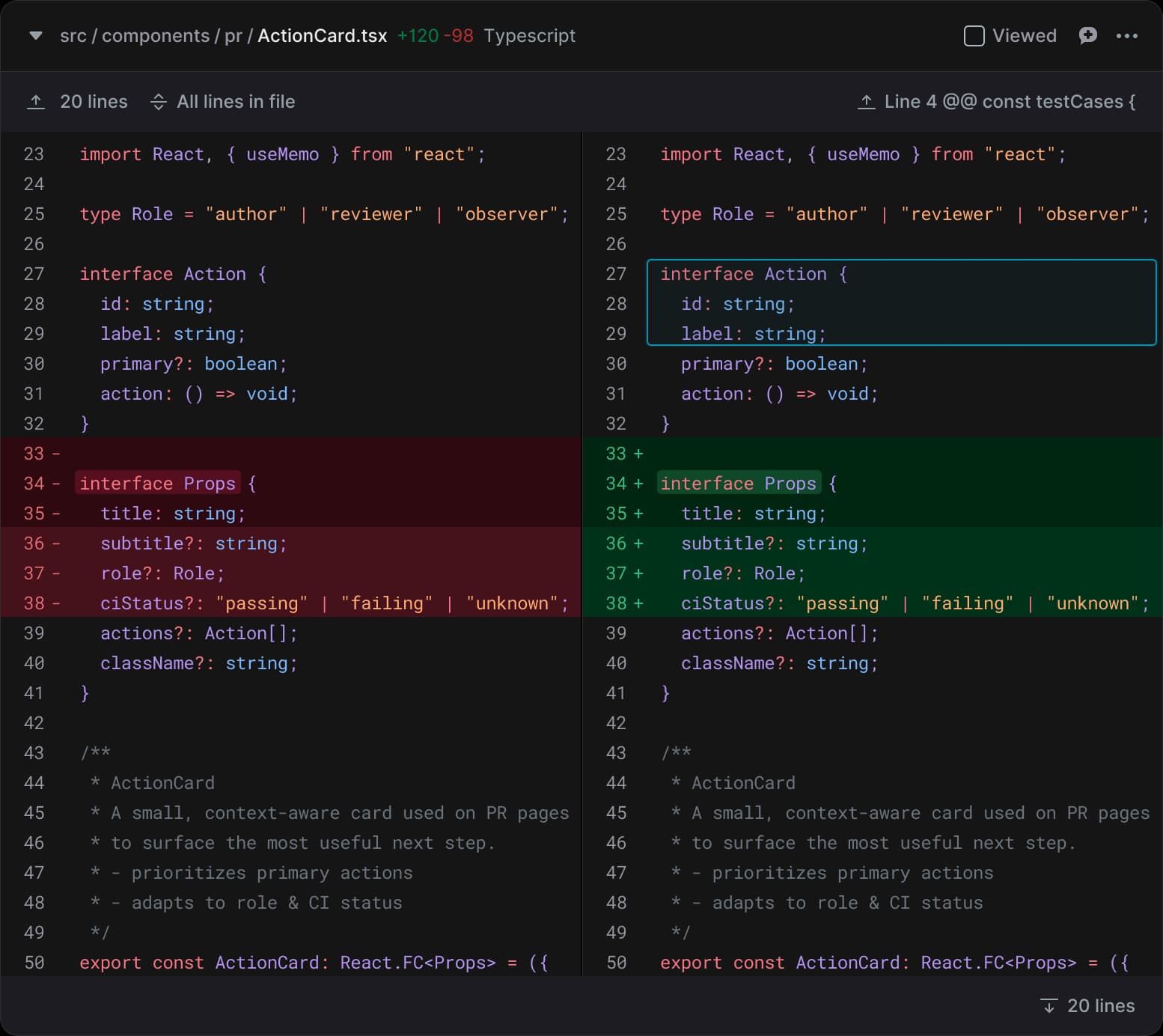Image resolution: width=1163 pixels, height=1036 pixels.
Task: Click the "Line 4 @@ const testCases {" hunk header
Action: click(1010, 102)
